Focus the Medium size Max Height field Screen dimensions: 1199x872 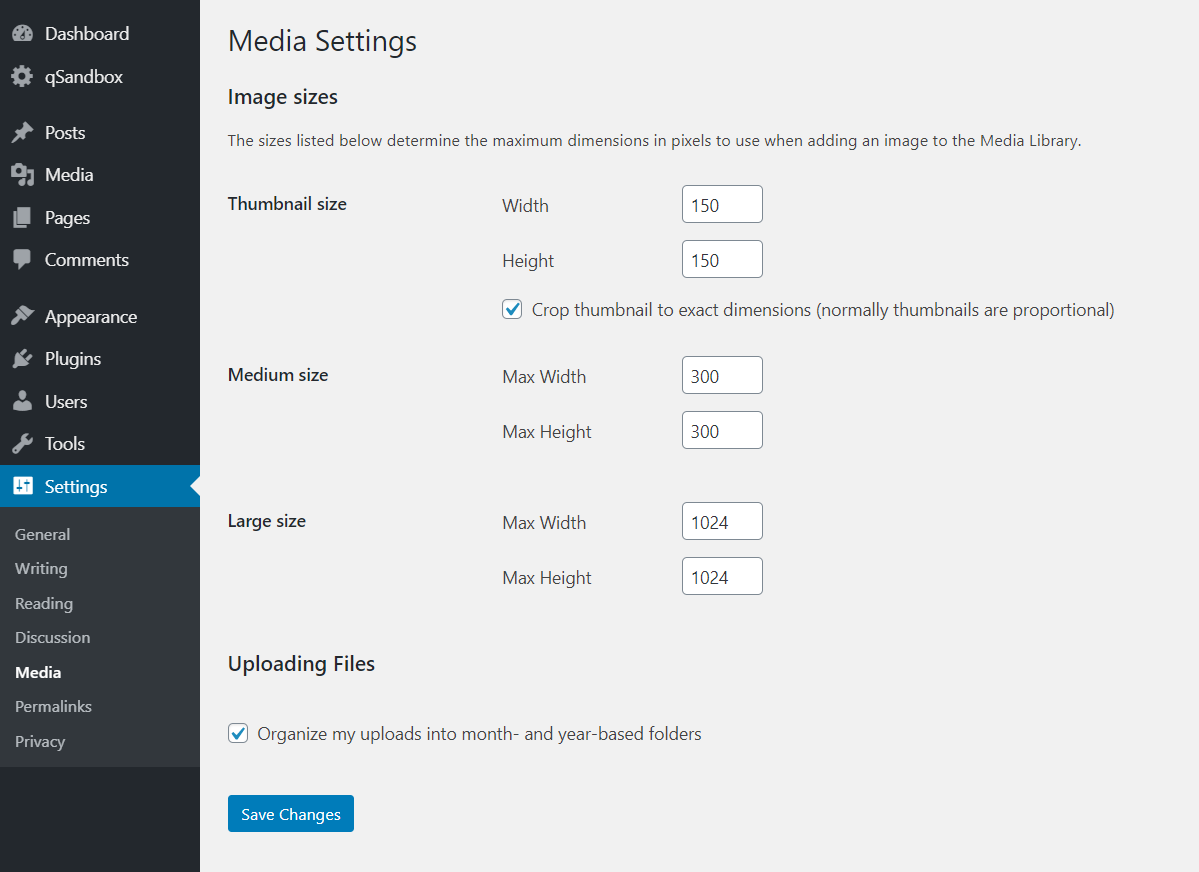pyautogui.click(x=721, y=431)
